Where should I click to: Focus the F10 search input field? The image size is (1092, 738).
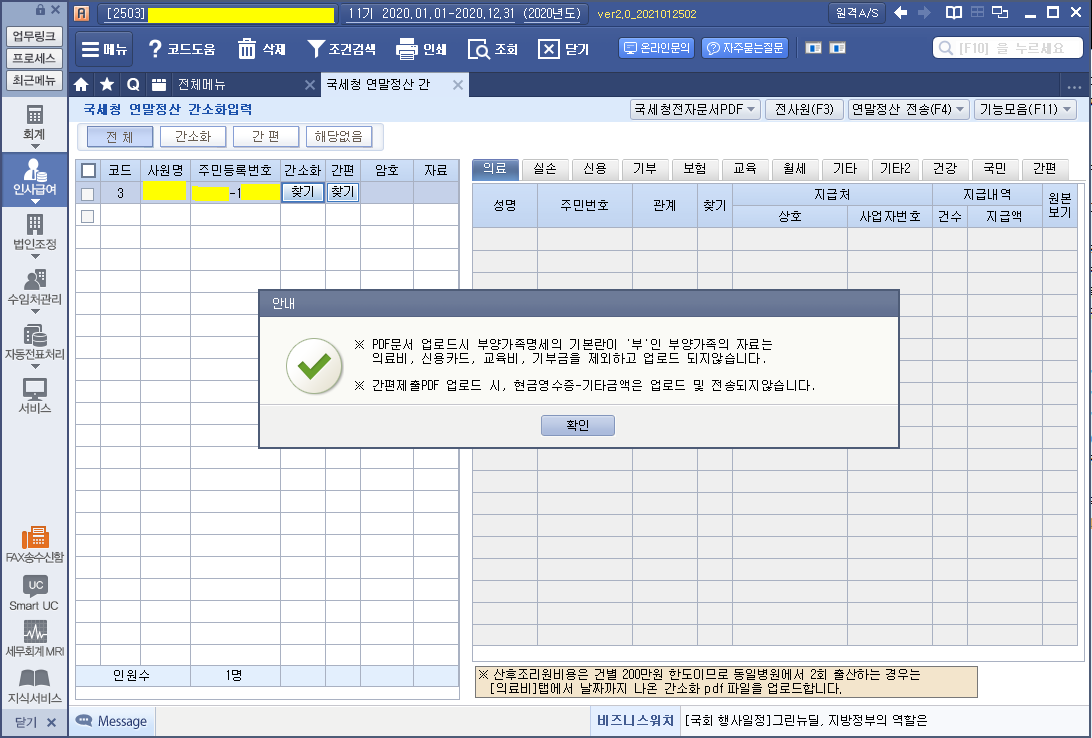point(1008,48)
